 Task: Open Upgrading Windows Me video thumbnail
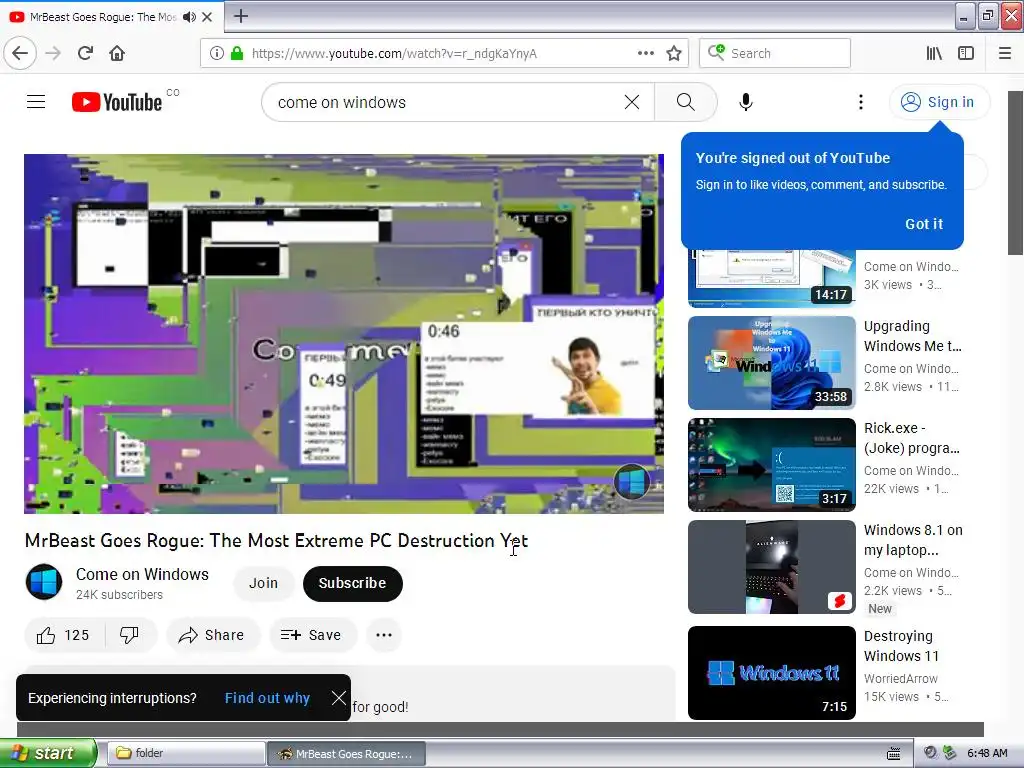771,362
